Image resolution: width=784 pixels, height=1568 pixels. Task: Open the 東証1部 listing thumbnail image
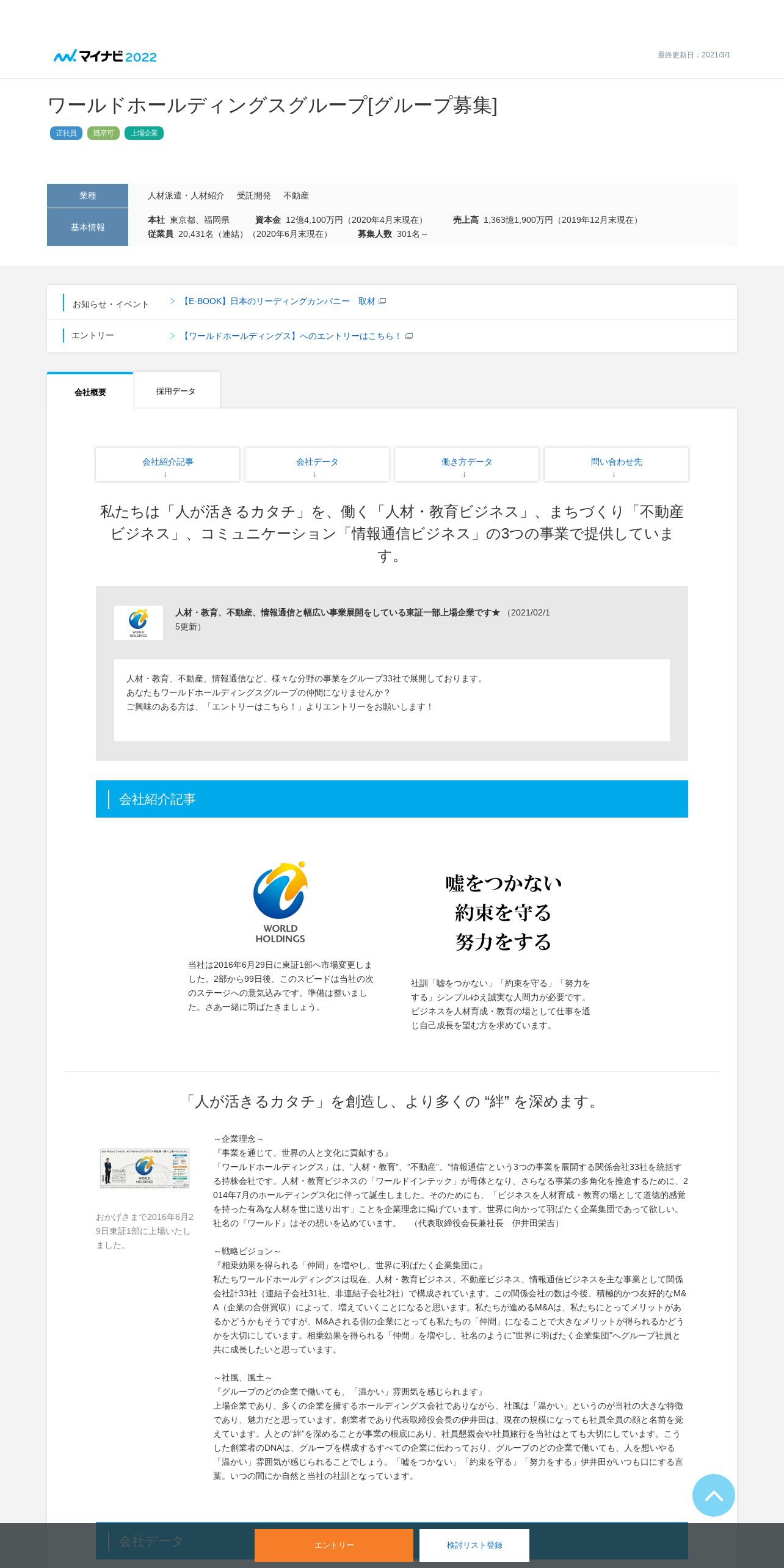(x=145, y=1169)
